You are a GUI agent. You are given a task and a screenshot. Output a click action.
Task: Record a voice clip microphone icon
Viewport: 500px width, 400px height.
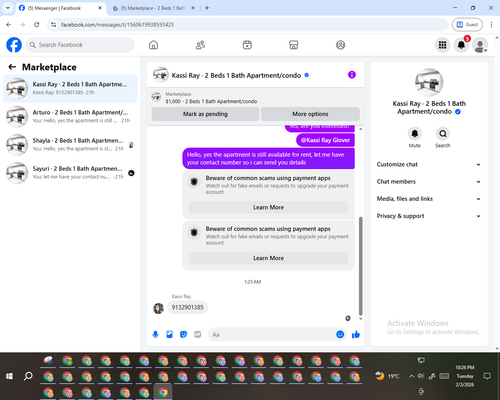point(155,334)
